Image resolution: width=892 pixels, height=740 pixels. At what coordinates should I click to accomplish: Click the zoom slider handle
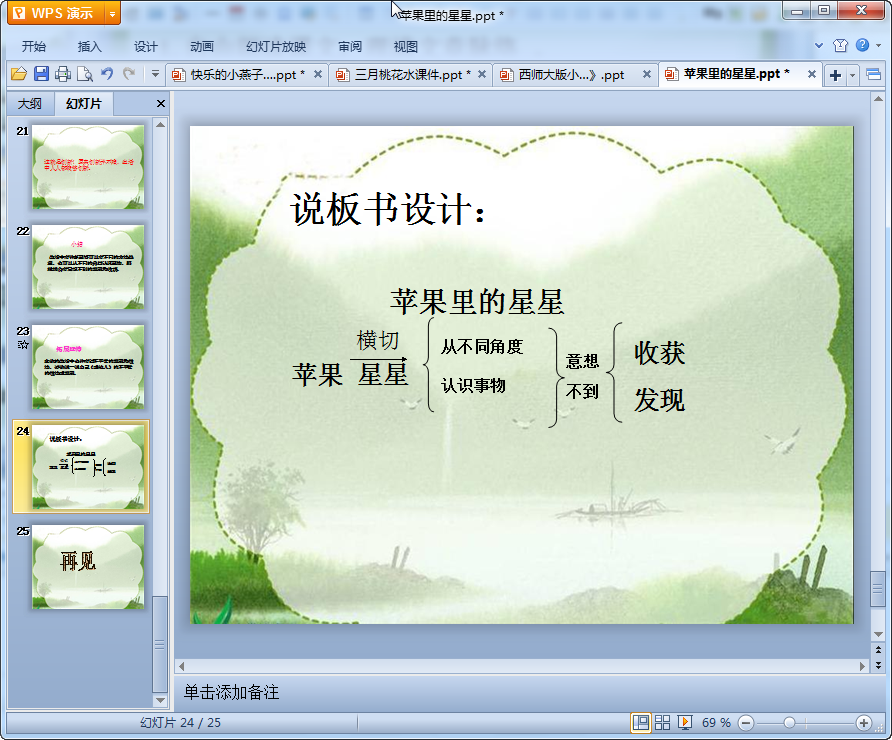coord(789,723)
